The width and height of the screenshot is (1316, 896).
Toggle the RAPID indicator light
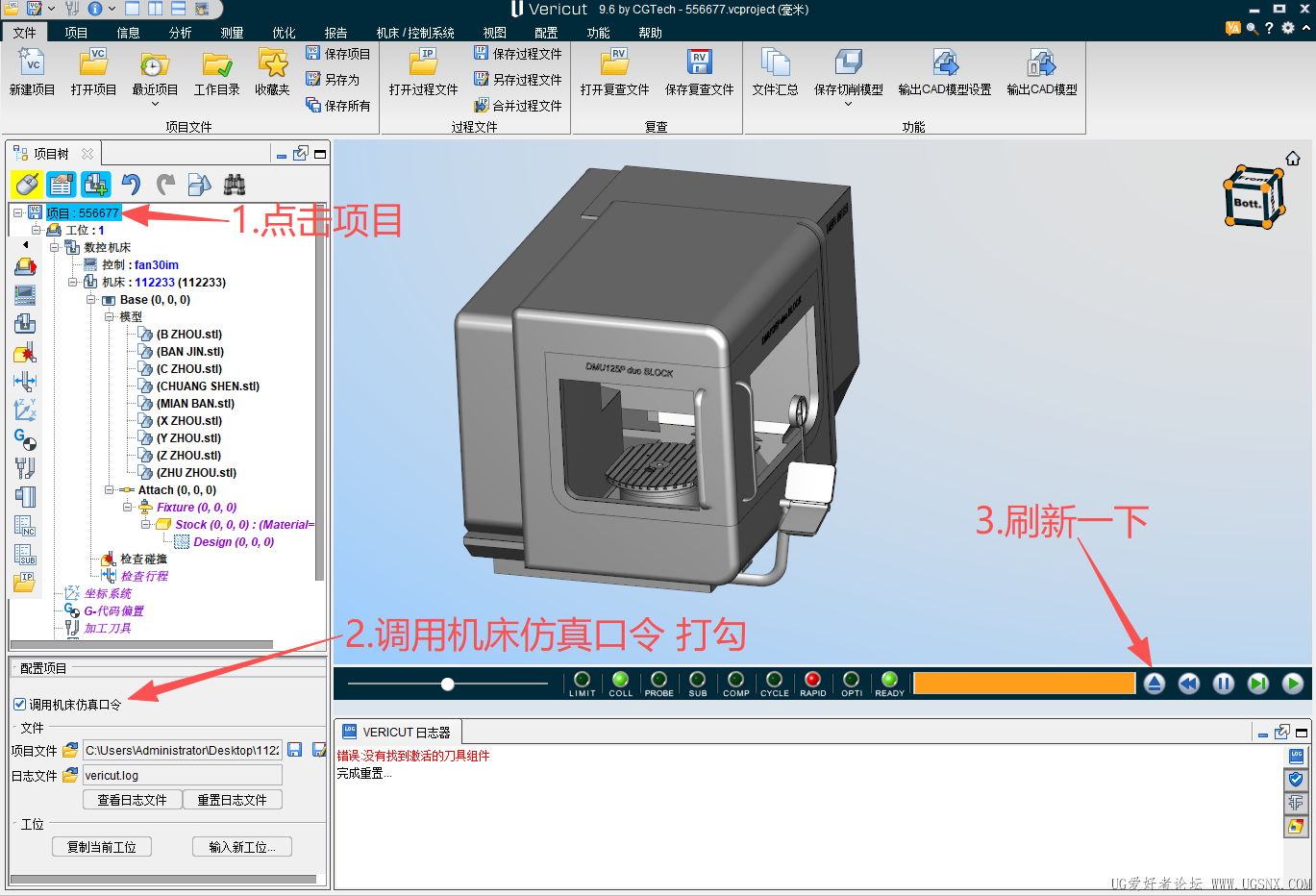click(812, 680)
